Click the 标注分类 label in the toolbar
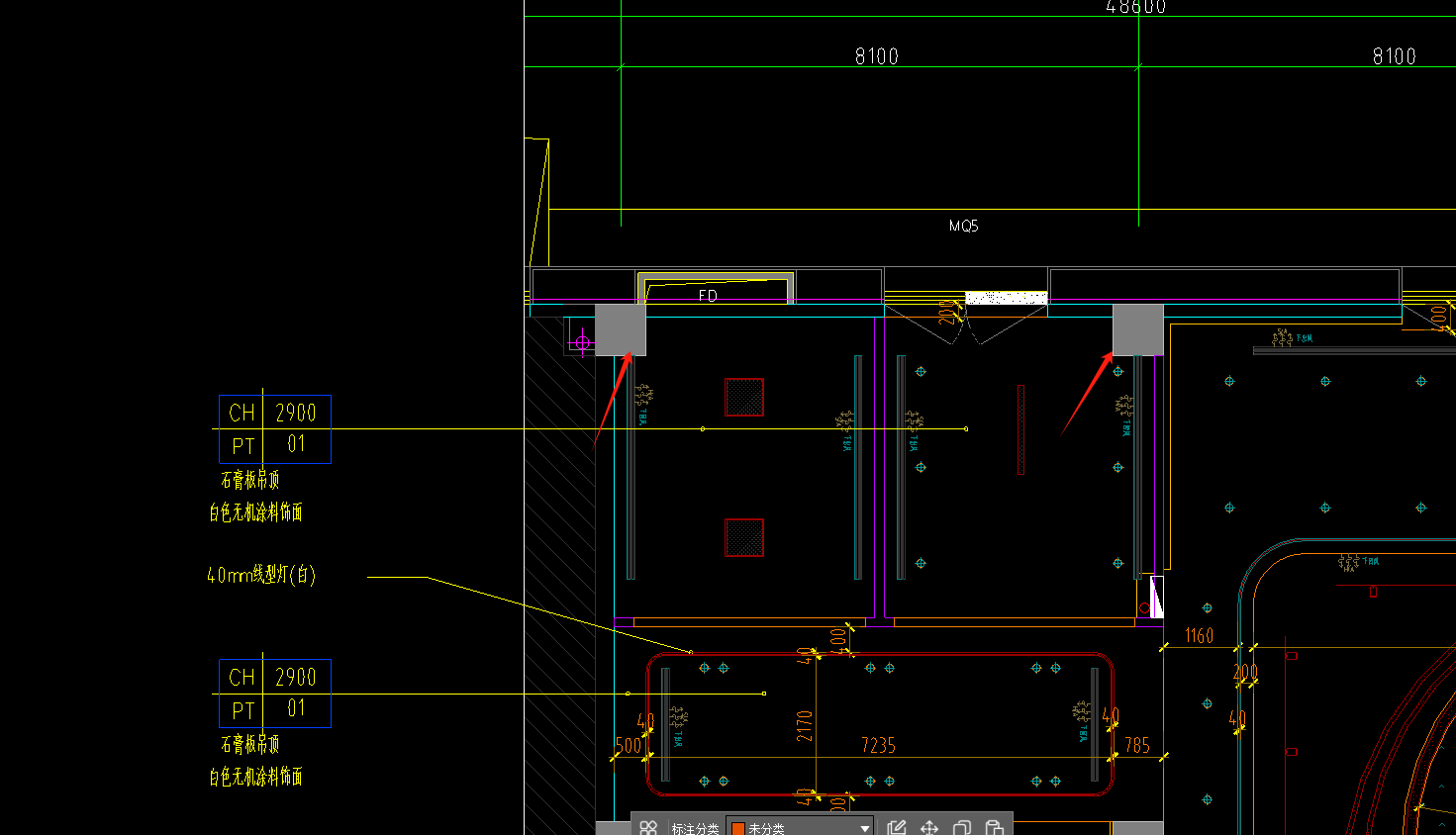1456x835 pixels. [x=695, y=829]
